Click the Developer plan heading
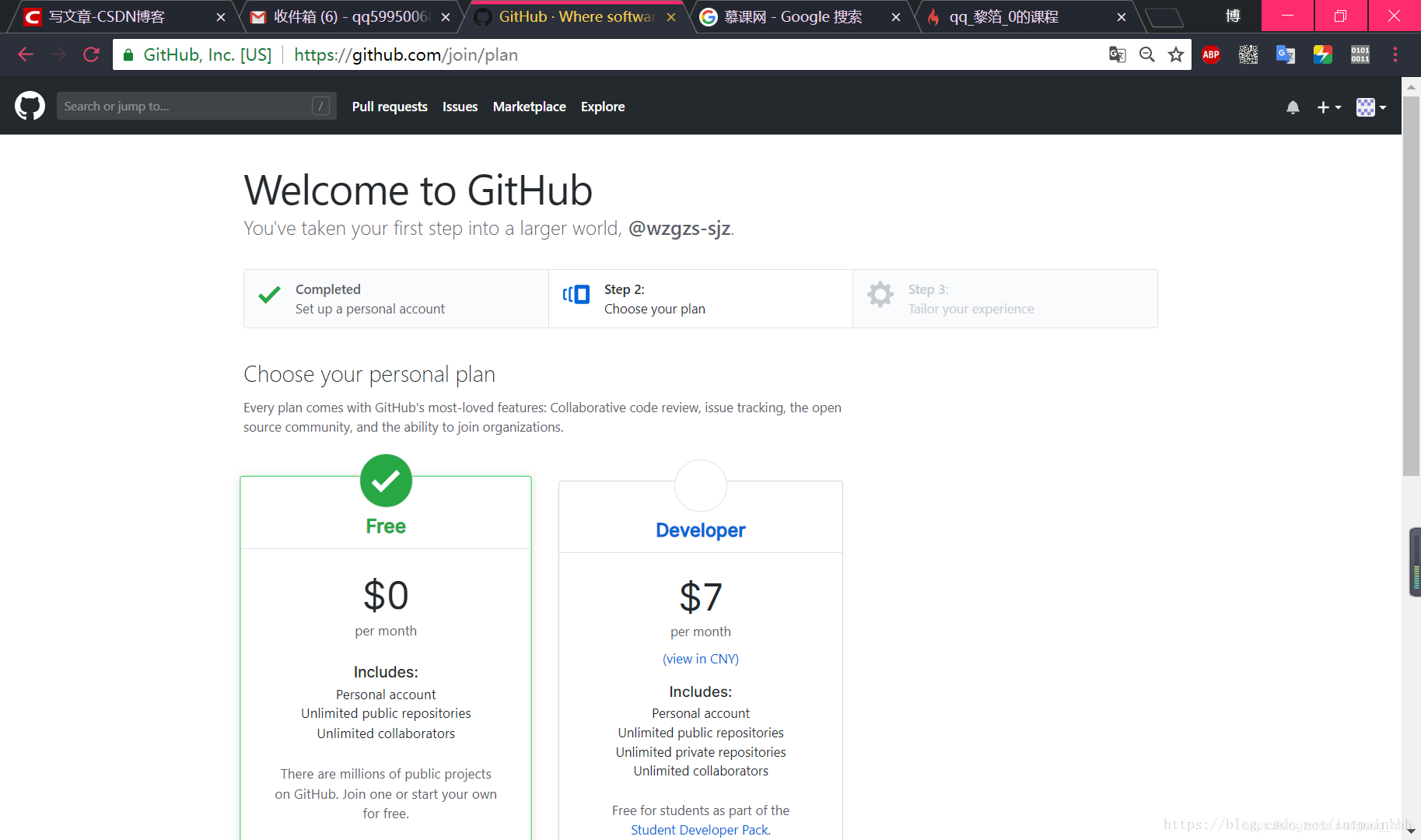The height and width of the screenshot is (840, 1421). pyautogui.click(x=701, y=530)
